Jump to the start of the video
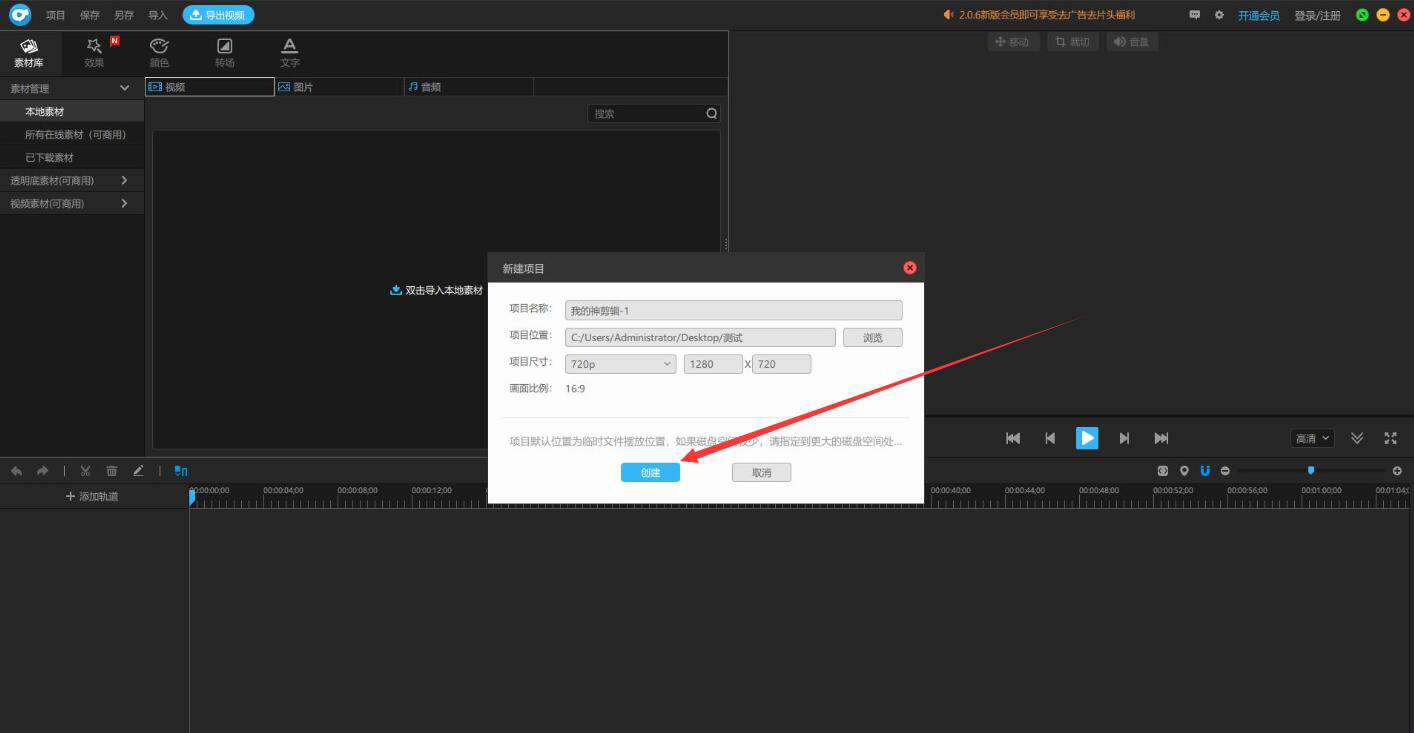The width and height of the screenshot is (1414, 733). coord(1013,438)
